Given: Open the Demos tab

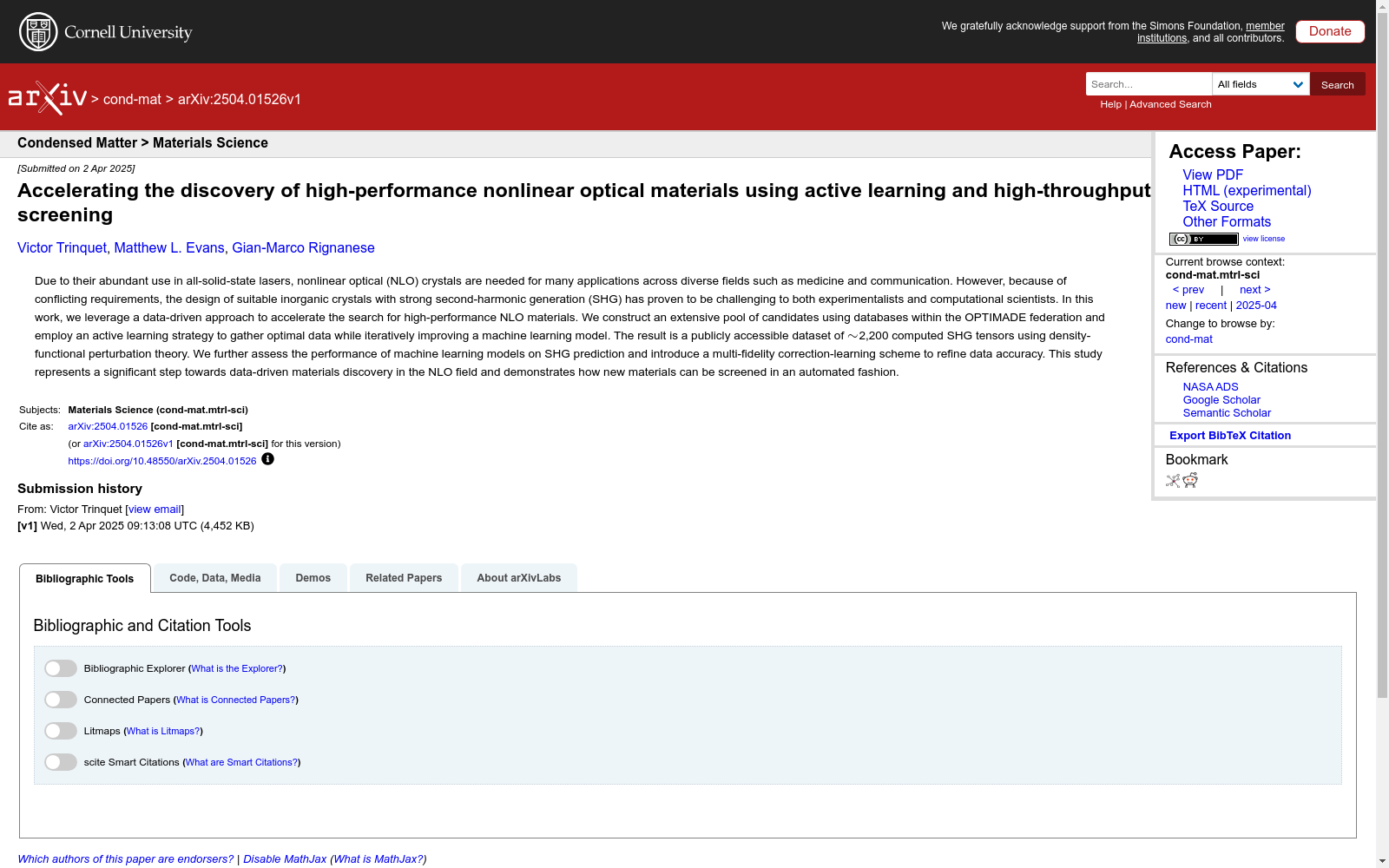Looking at the screenshot, I should tap(313, 578).
